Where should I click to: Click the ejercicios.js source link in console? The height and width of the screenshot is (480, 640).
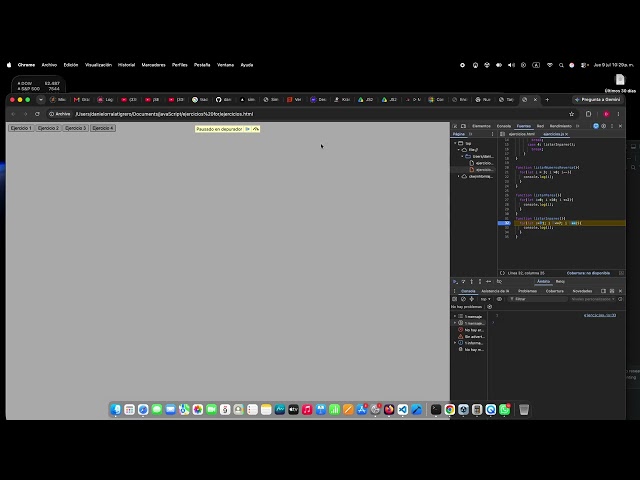pos(600,315)
